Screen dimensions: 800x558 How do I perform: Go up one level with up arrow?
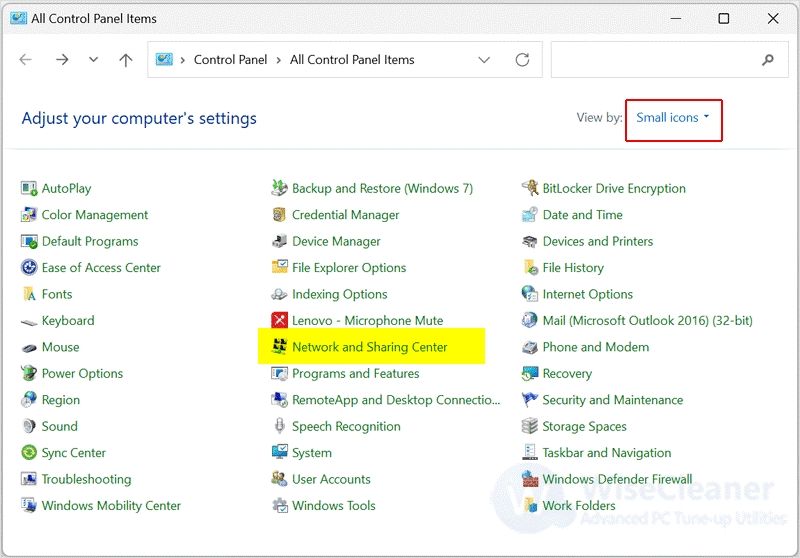(x=126, y=60)
